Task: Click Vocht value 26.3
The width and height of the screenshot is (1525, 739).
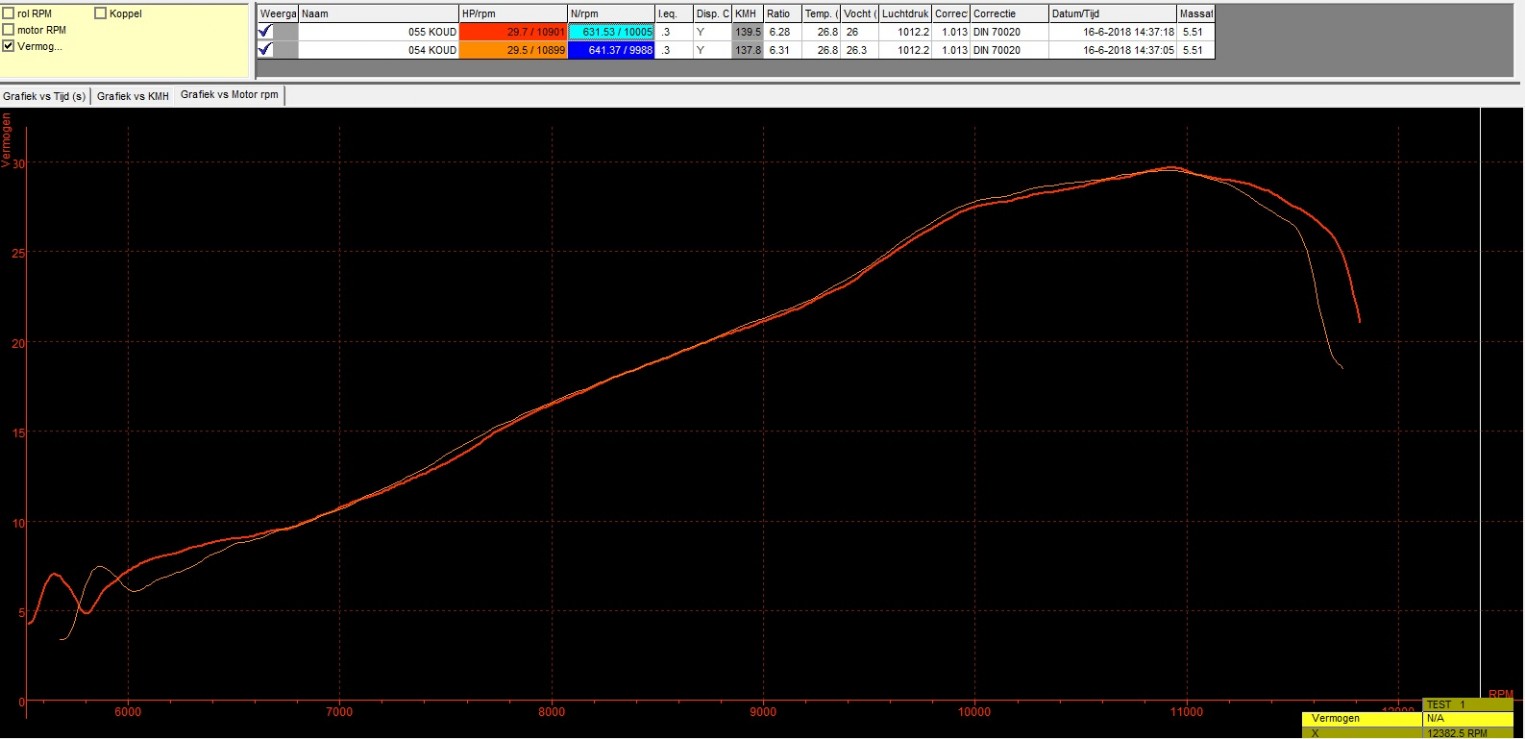Action: [x=860, y=49]
